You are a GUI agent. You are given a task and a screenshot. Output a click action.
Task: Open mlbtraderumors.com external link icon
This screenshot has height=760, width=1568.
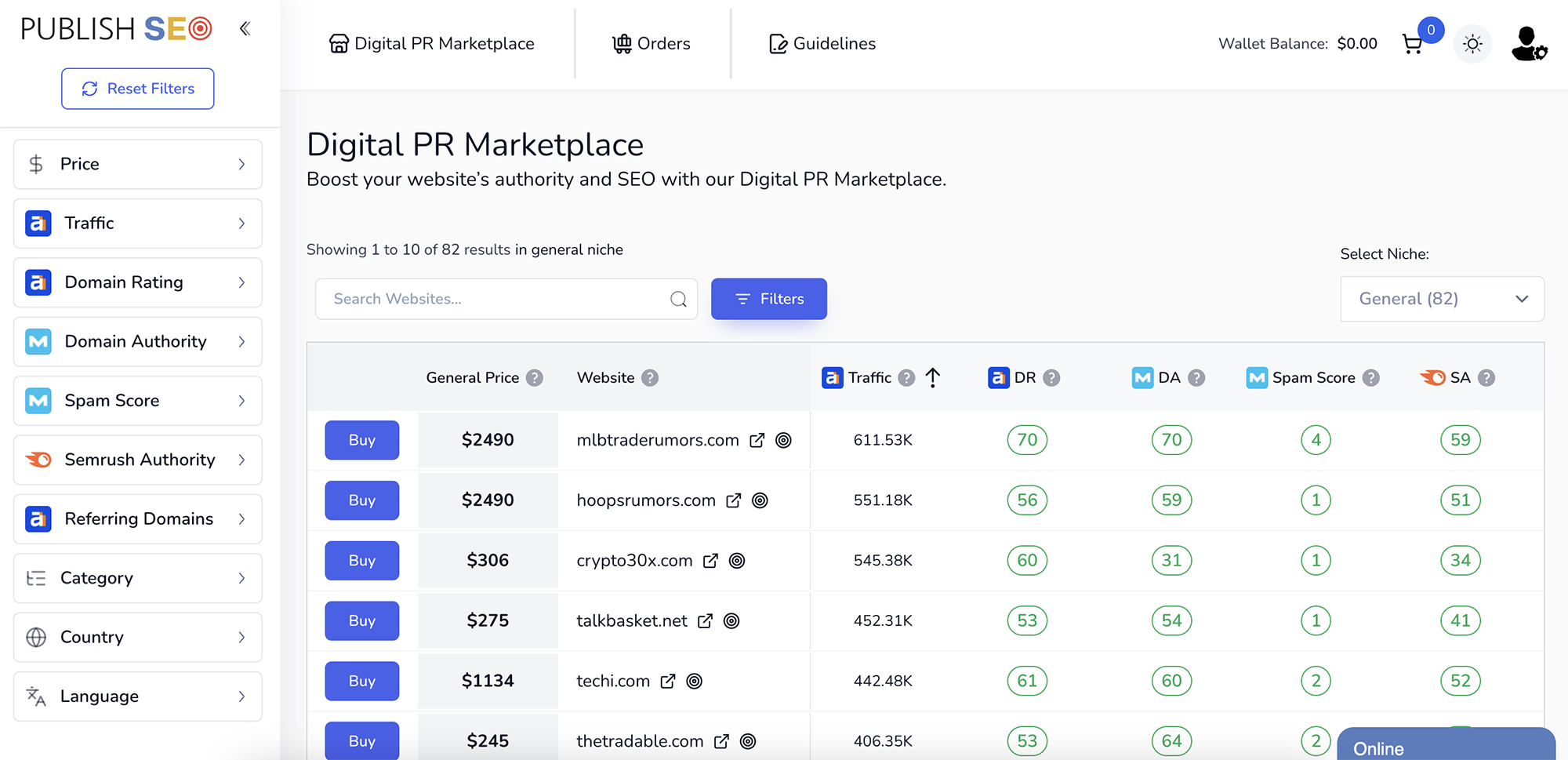point(757,440)
